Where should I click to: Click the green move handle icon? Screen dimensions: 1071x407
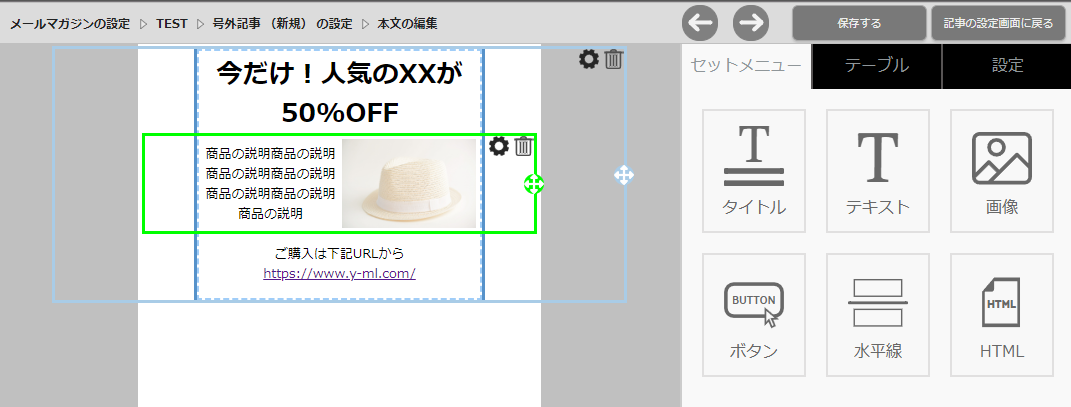(533, 183)
